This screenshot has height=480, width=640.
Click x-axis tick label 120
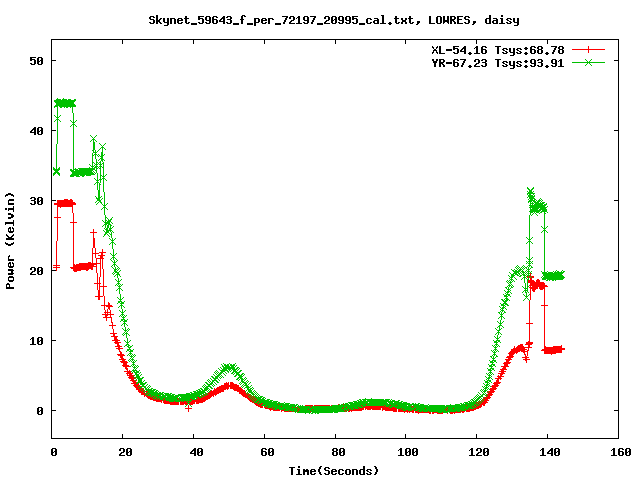[x=479, y=452]
